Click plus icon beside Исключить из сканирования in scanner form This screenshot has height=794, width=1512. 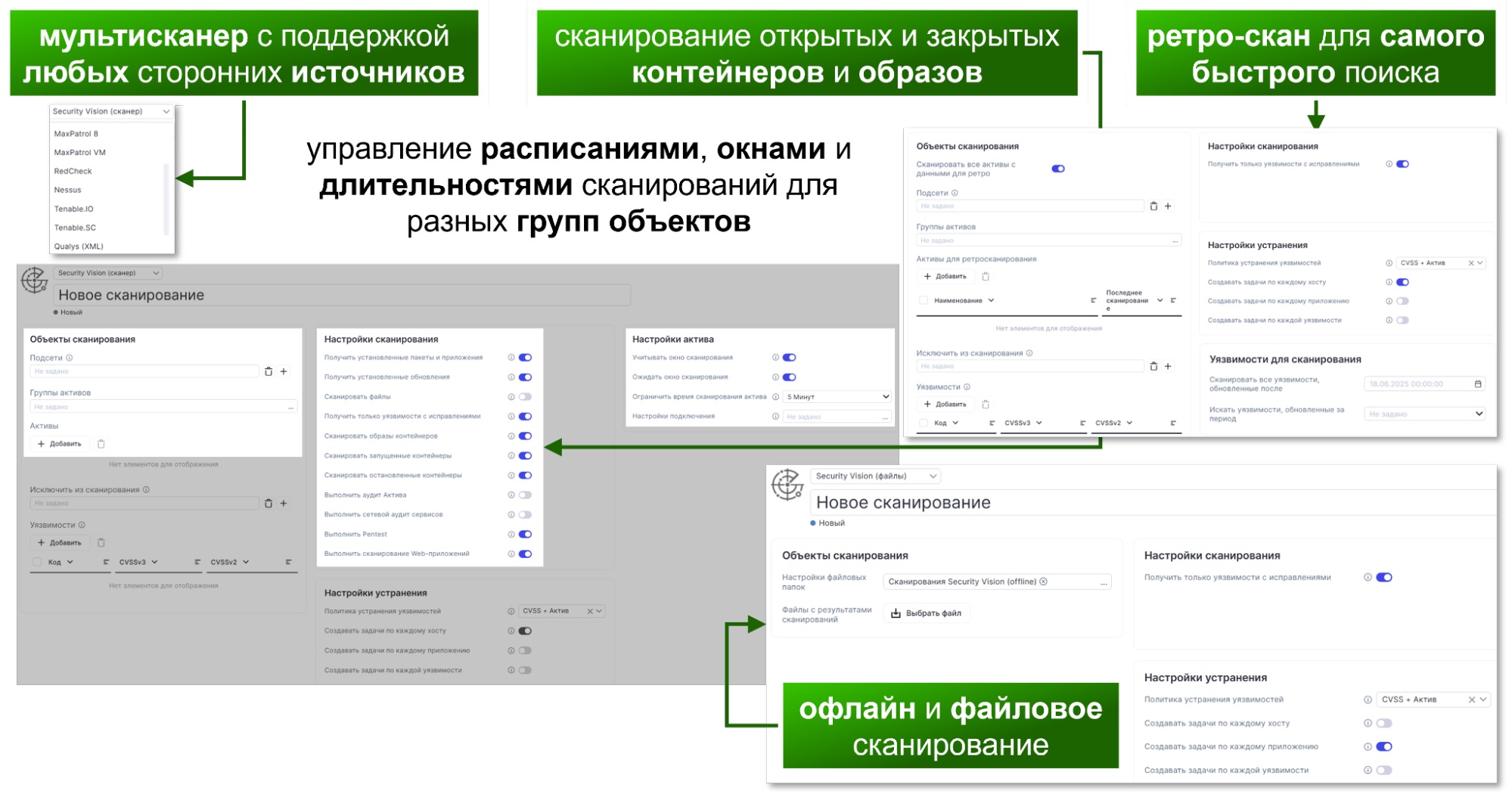click(284, 503)
